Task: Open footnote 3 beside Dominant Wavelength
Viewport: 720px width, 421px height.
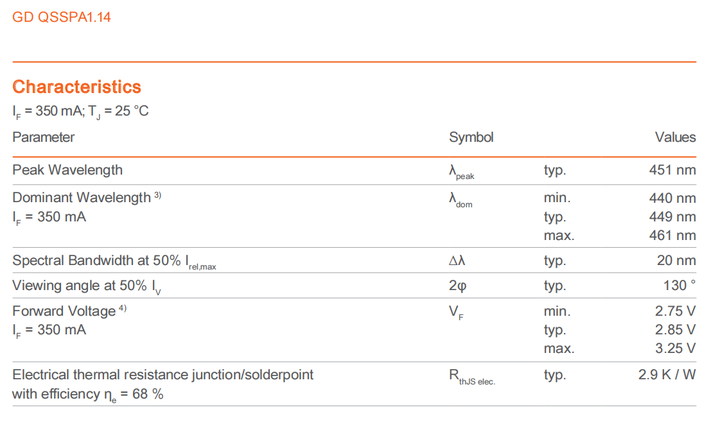Action: 158,195
